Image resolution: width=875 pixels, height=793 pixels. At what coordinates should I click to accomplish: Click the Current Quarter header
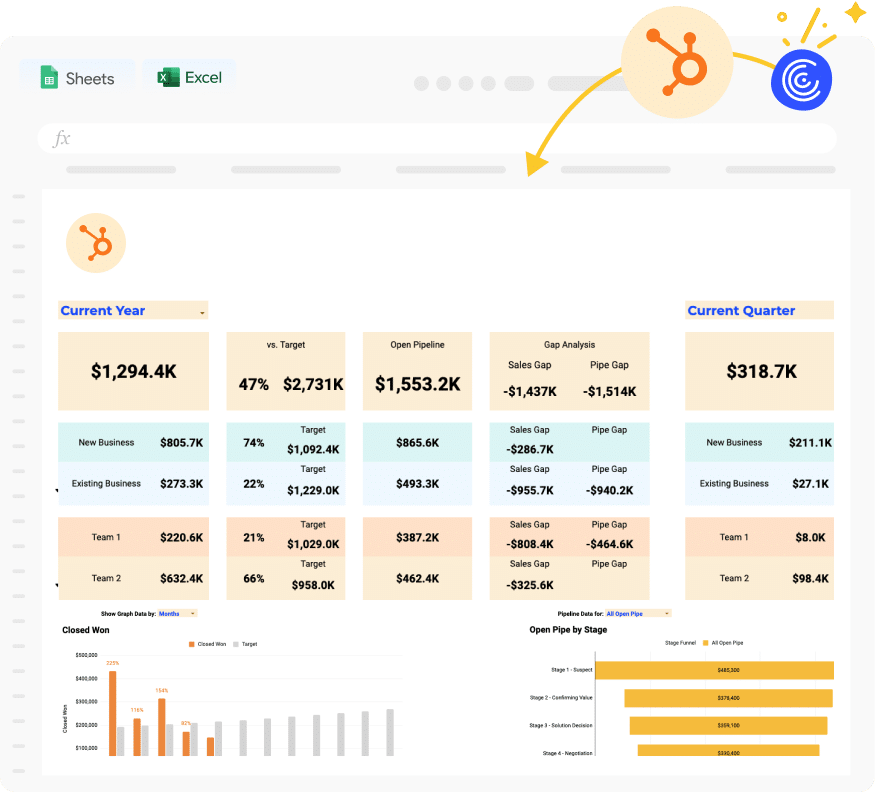(x=759, y=310)
